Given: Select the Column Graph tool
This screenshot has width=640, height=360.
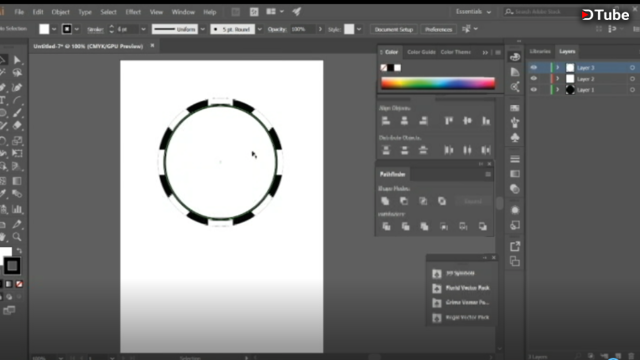Looking at the screenshot, I should coord(17,209).
